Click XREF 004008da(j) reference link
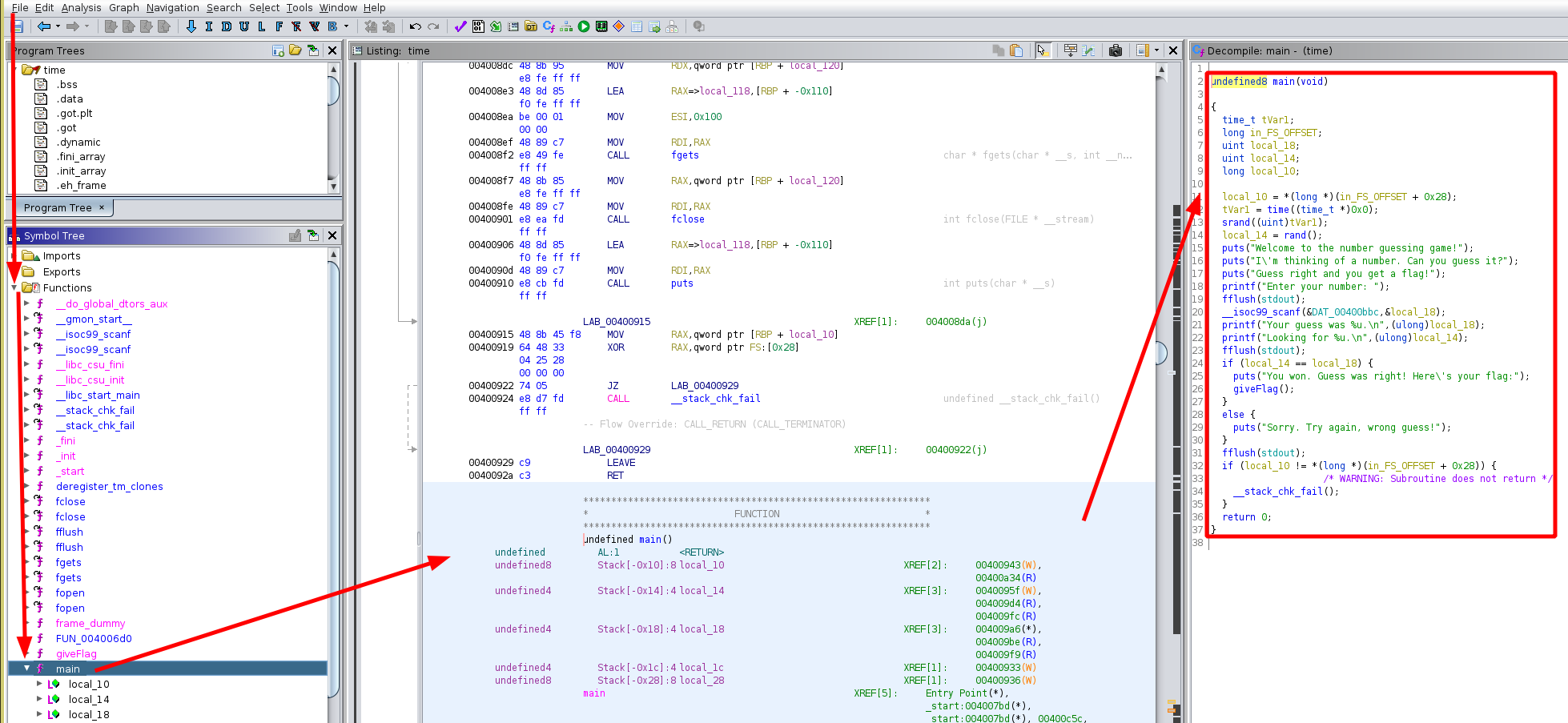The image size is (1568, 723). pos(956,322)
